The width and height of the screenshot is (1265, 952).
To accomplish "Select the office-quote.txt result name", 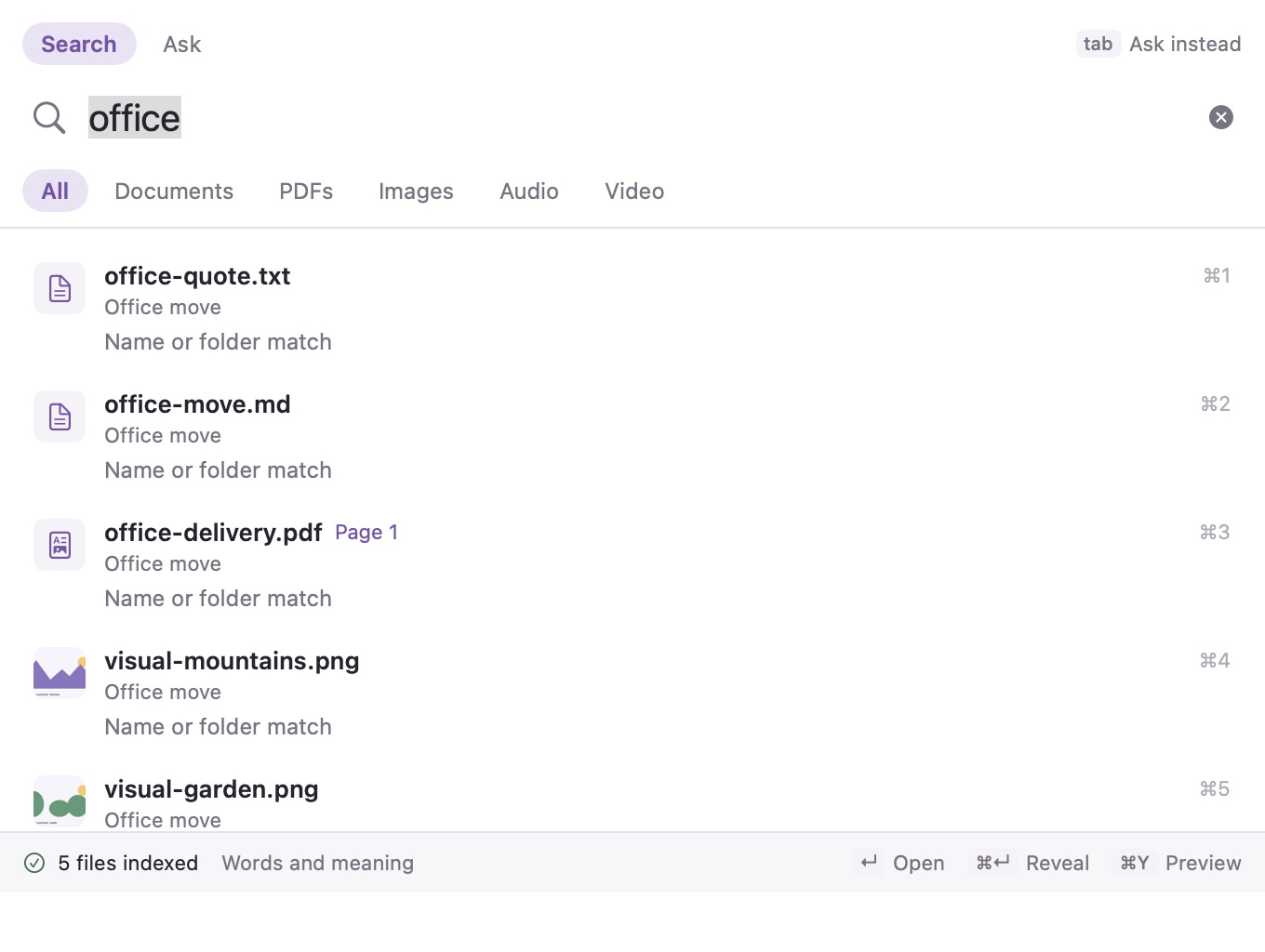I will [x=197, y=276].
